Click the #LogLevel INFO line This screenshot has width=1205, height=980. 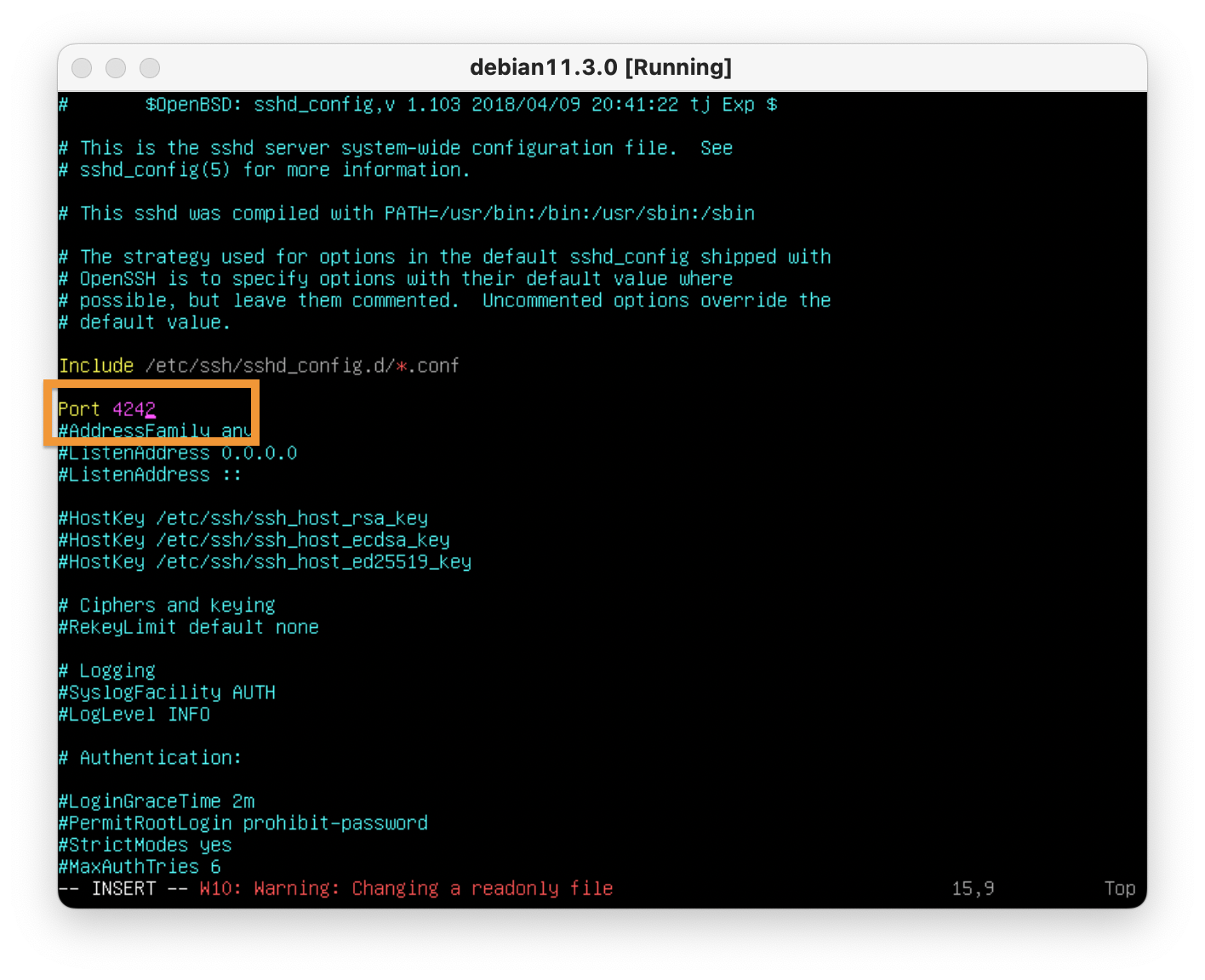(134, 715)
